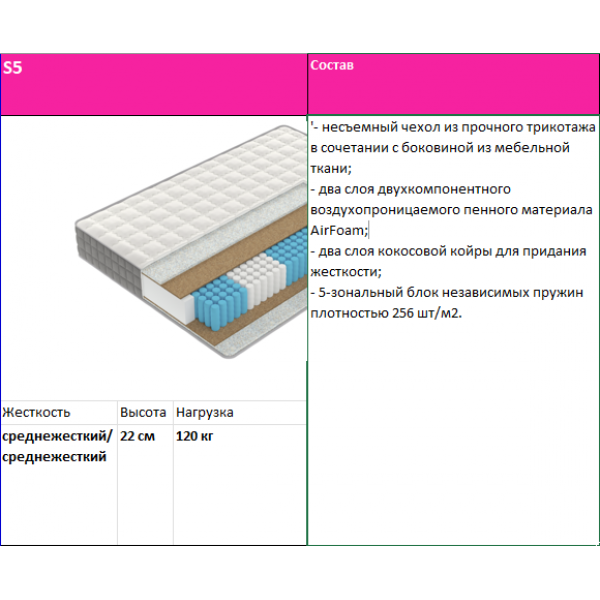Click the pink S5 header cell
The height and width of the screenshot is (600, 600).
coord(152,84)
